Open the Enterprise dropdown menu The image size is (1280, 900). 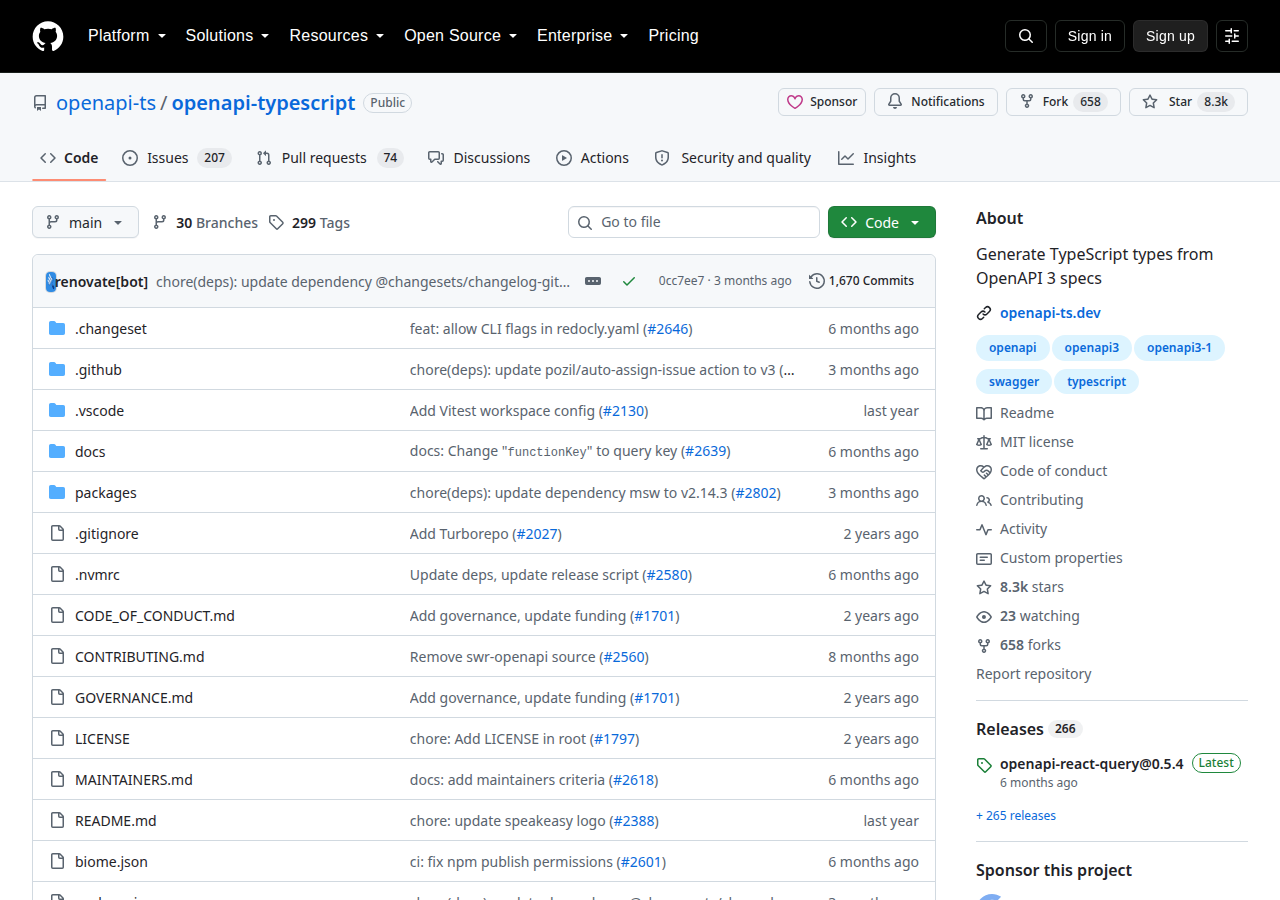tap(583, 36)
